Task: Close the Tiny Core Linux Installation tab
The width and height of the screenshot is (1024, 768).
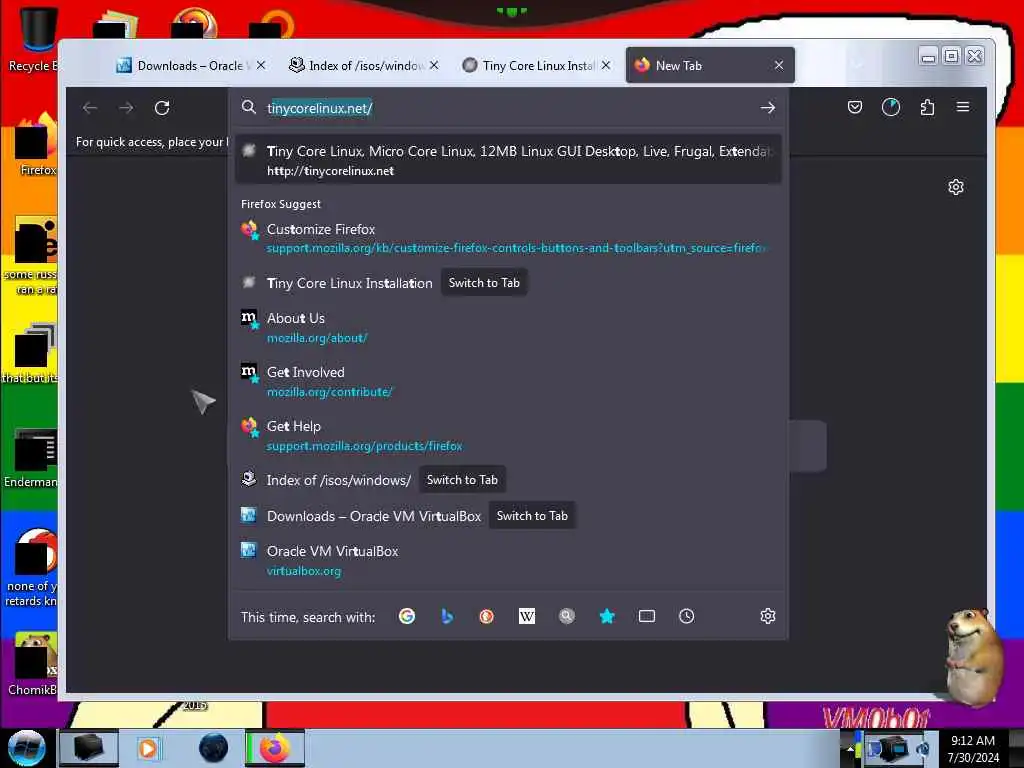Action: point(606,65)
